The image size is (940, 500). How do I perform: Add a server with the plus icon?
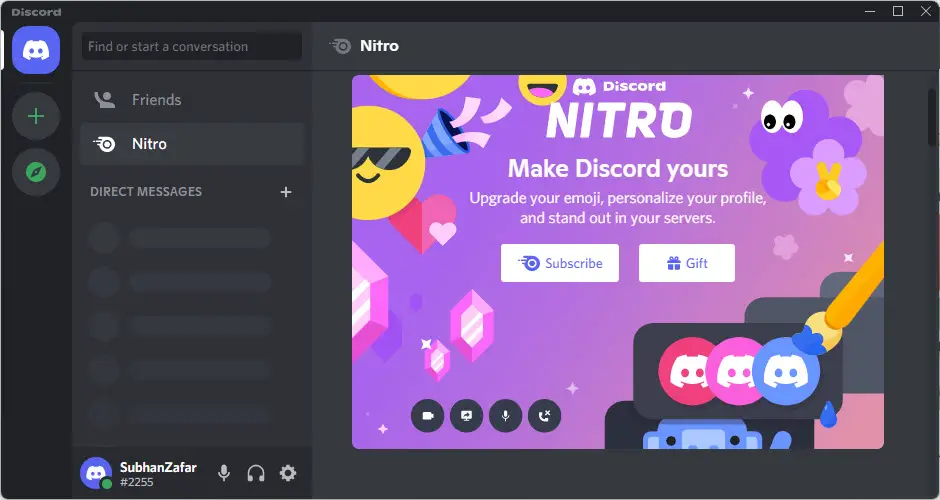click(36, 116)
